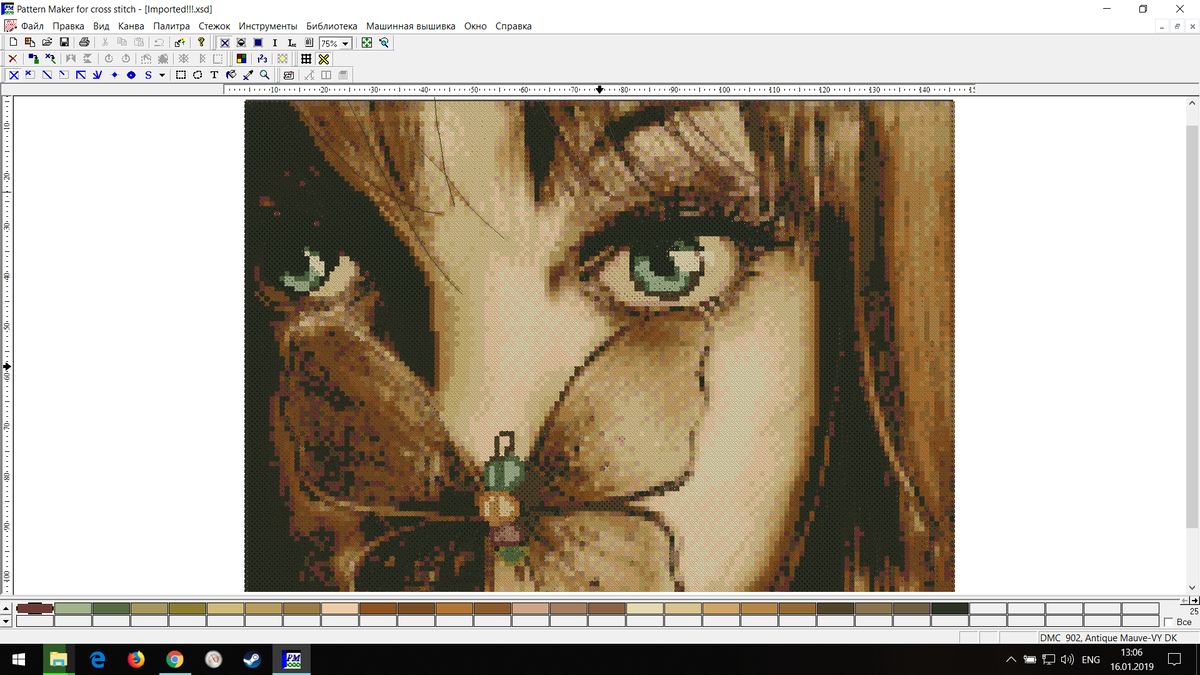Open the Палитра menu

point(171,26)
